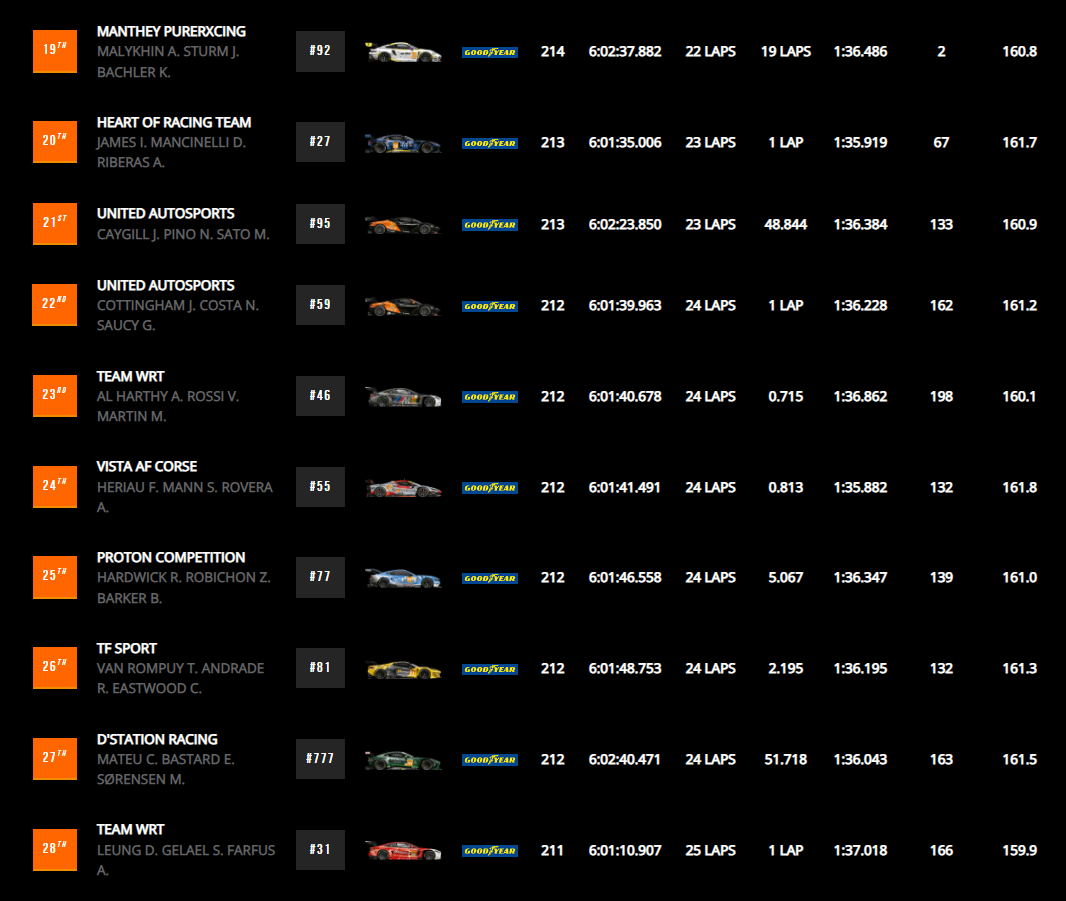Click the orange 27th position badge
This screenshot has height=901, width=1066.
[x=55, y=759]
